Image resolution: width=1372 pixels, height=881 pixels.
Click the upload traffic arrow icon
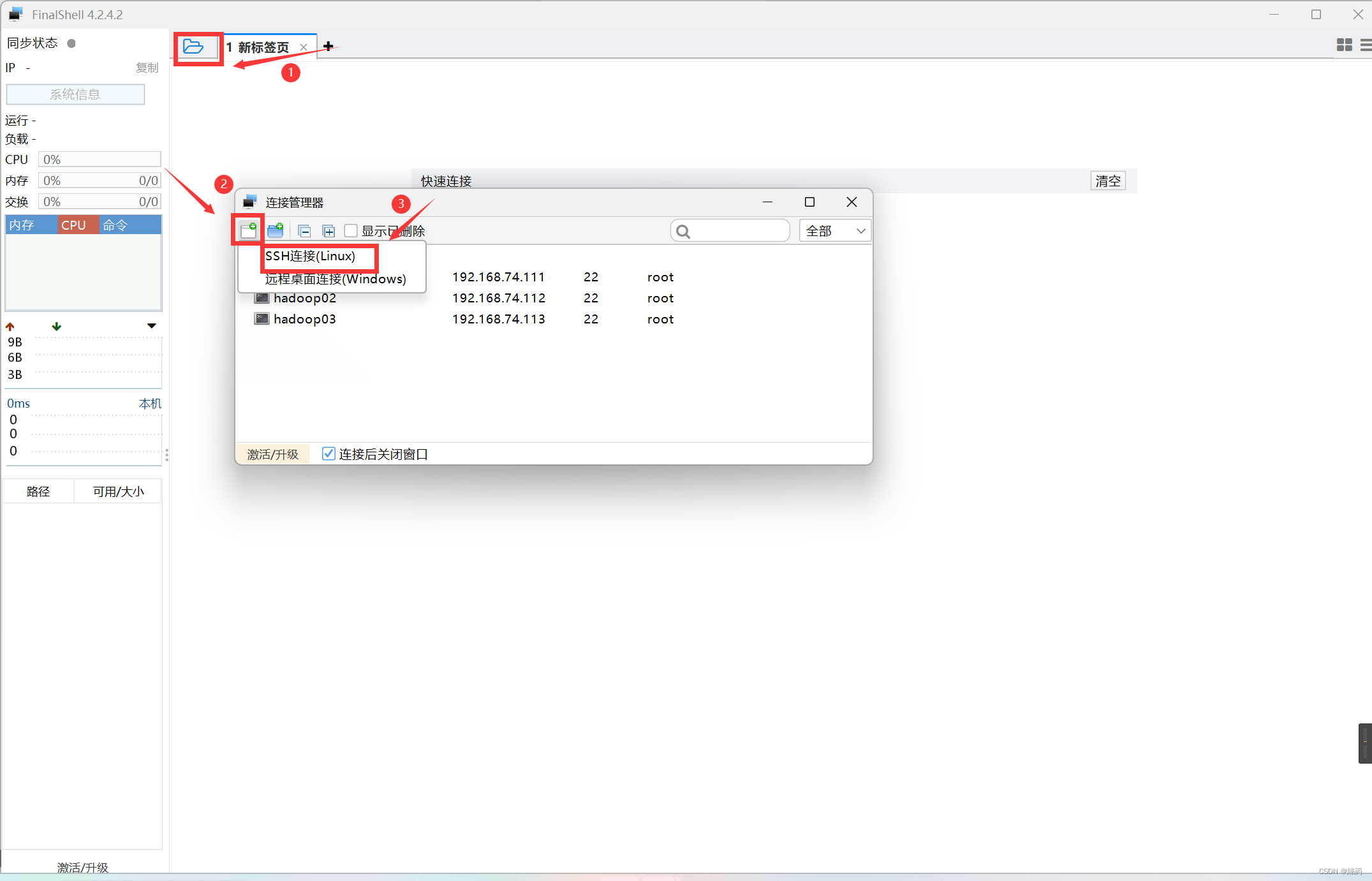click(10, 327)
